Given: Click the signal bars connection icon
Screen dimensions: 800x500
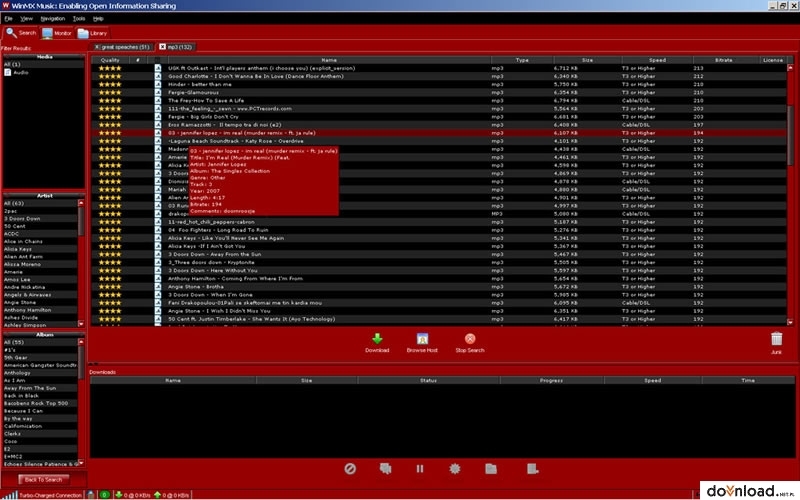Looking at the screenshot, I should click(x=10, y=494).
